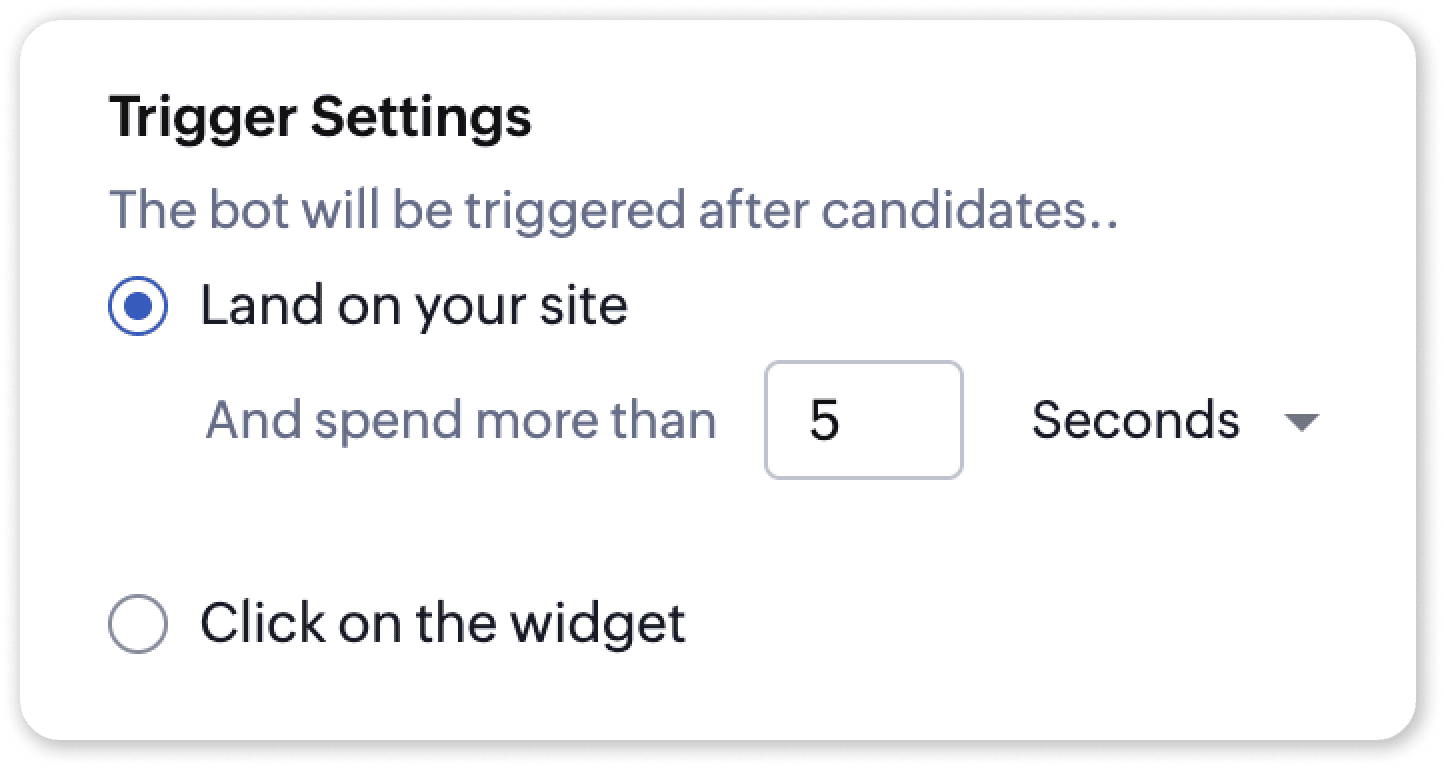Click the word "Settings" in the panel title

pos(421,119)
